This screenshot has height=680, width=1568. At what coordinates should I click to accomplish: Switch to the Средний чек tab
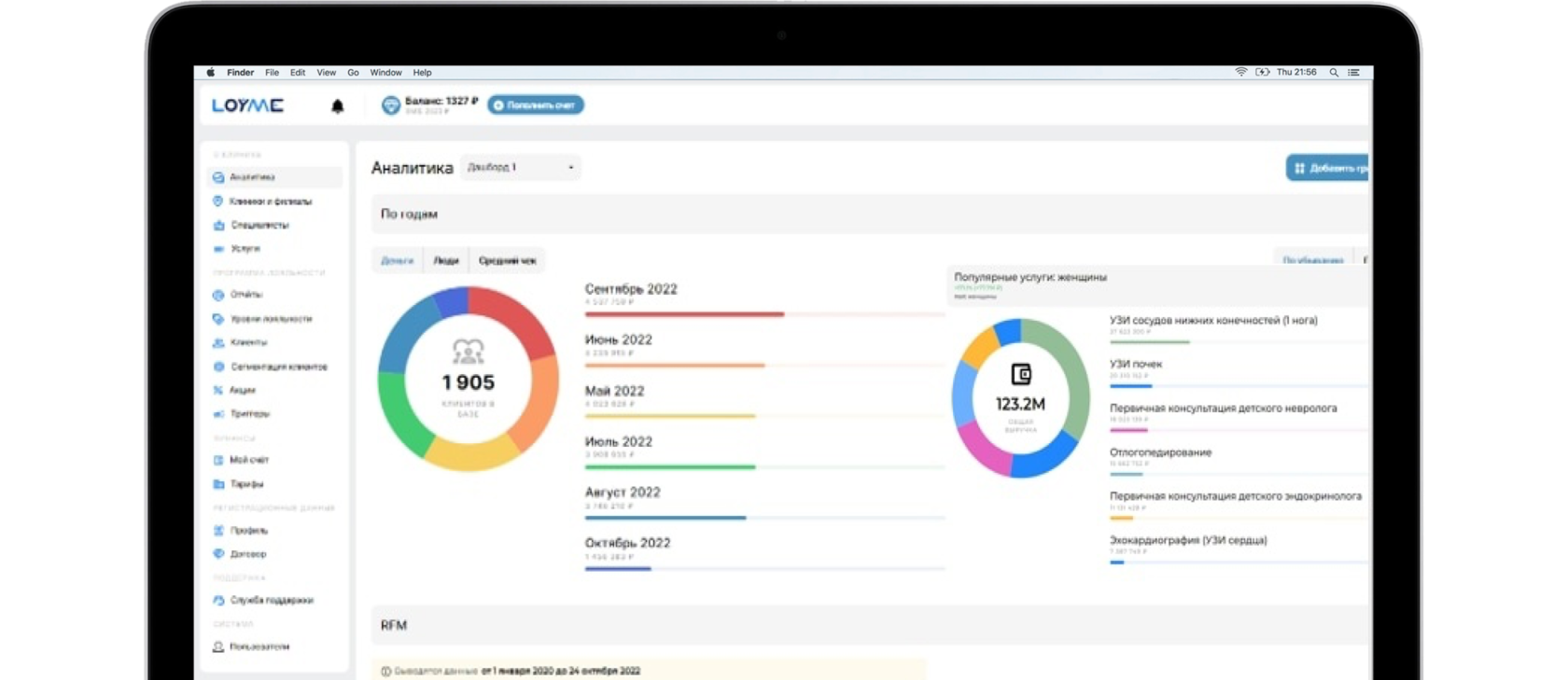[x=507, y=260]
